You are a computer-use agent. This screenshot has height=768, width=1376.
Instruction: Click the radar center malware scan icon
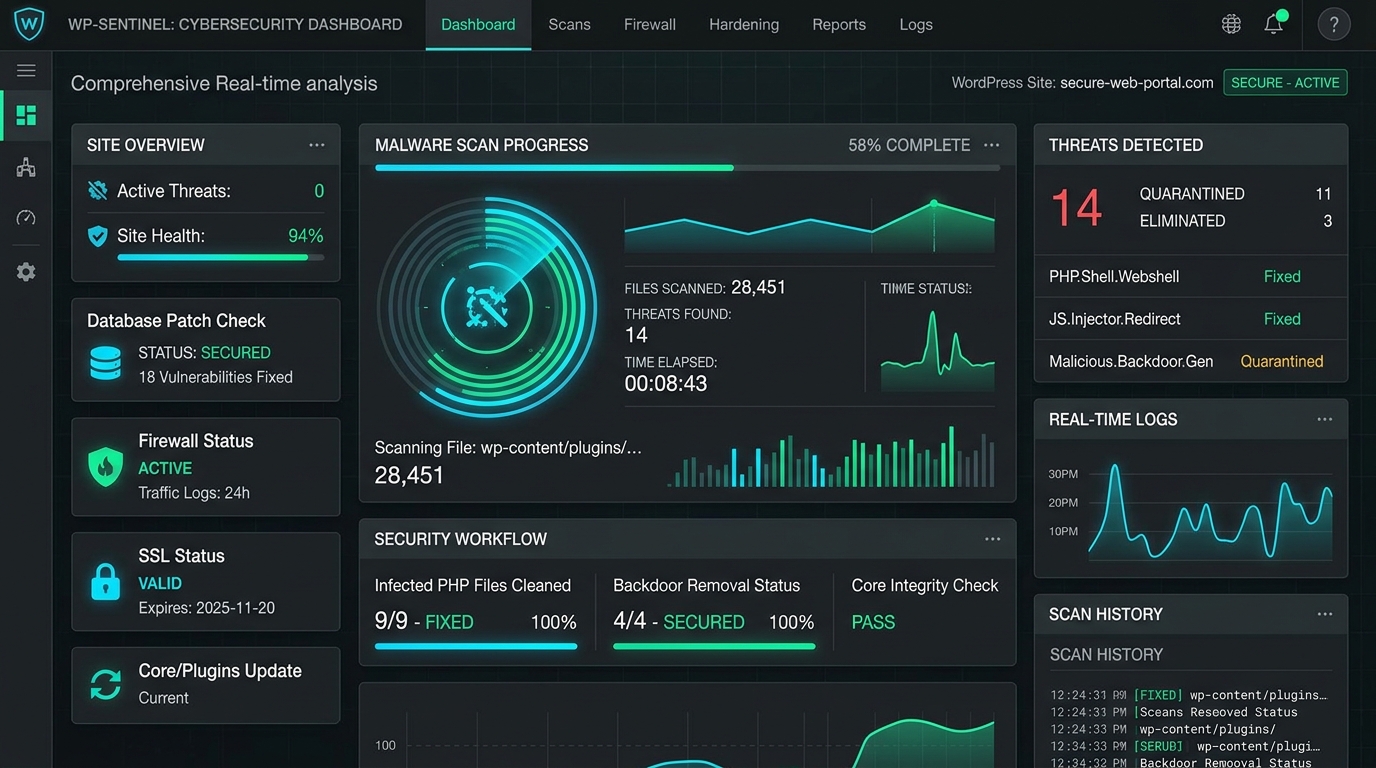pos(486,306)
